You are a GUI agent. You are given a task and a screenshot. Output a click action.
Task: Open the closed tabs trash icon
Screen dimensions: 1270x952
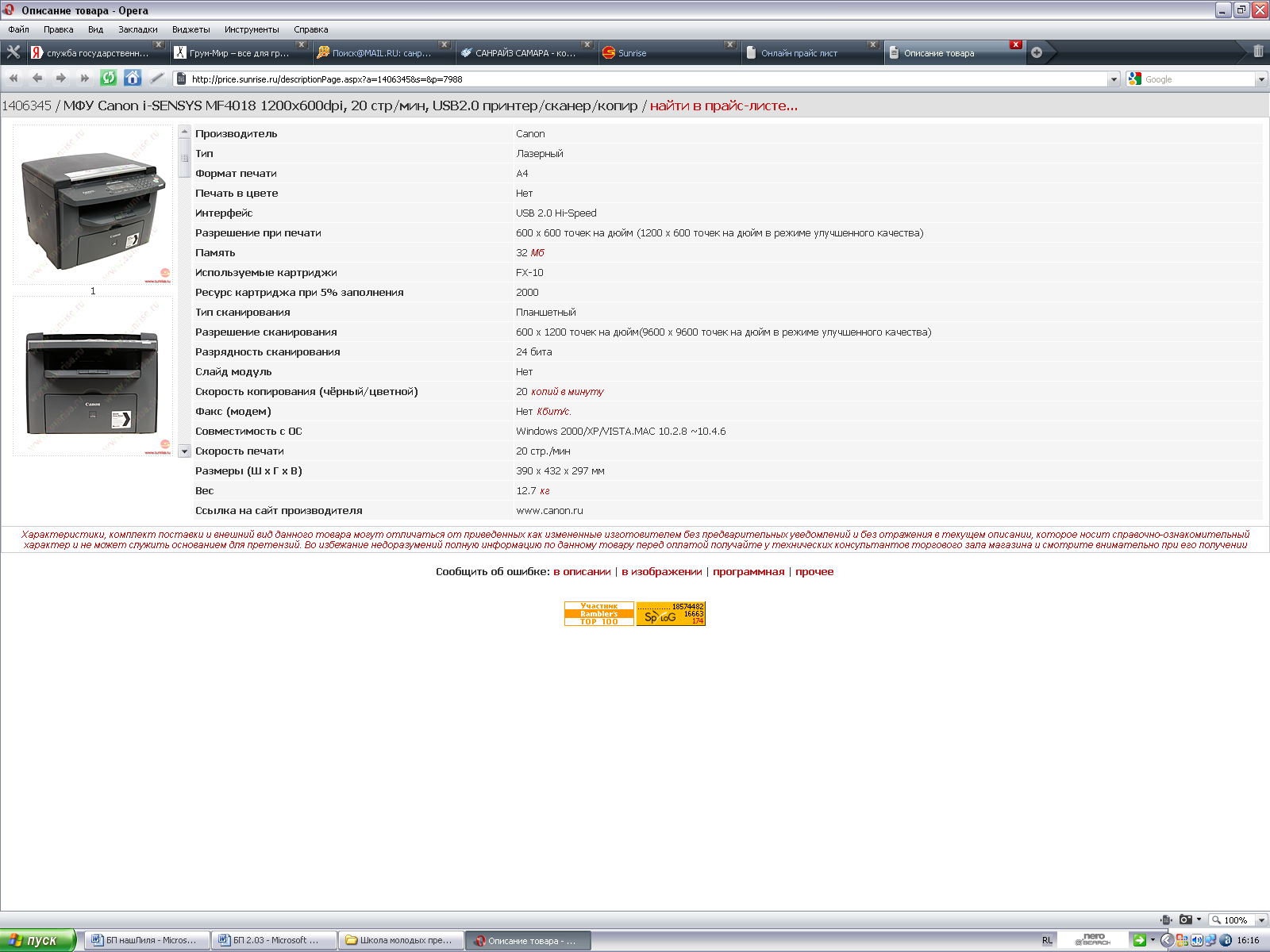(x=1258, y=51)
